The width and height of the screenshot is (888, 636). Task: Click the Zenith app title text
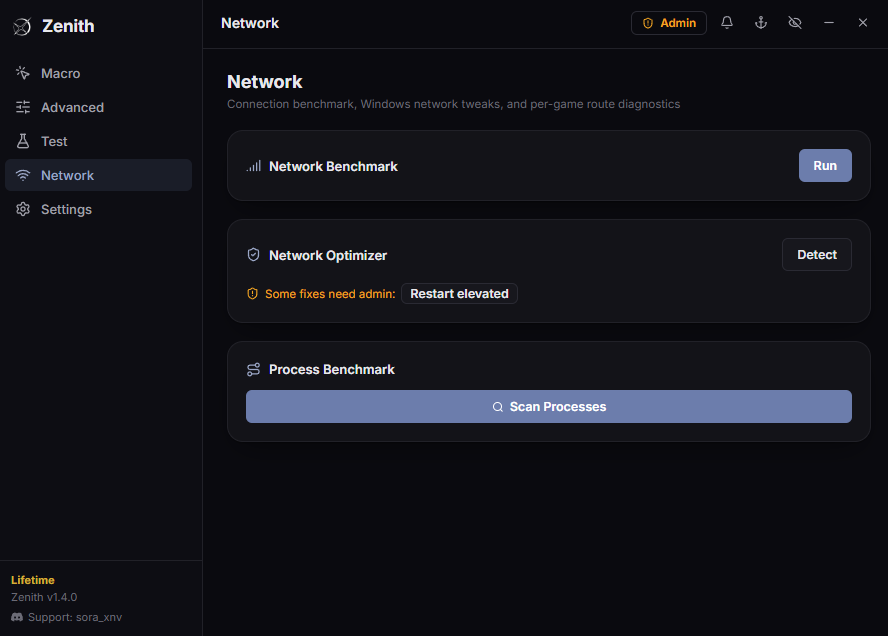click(68, 26)
